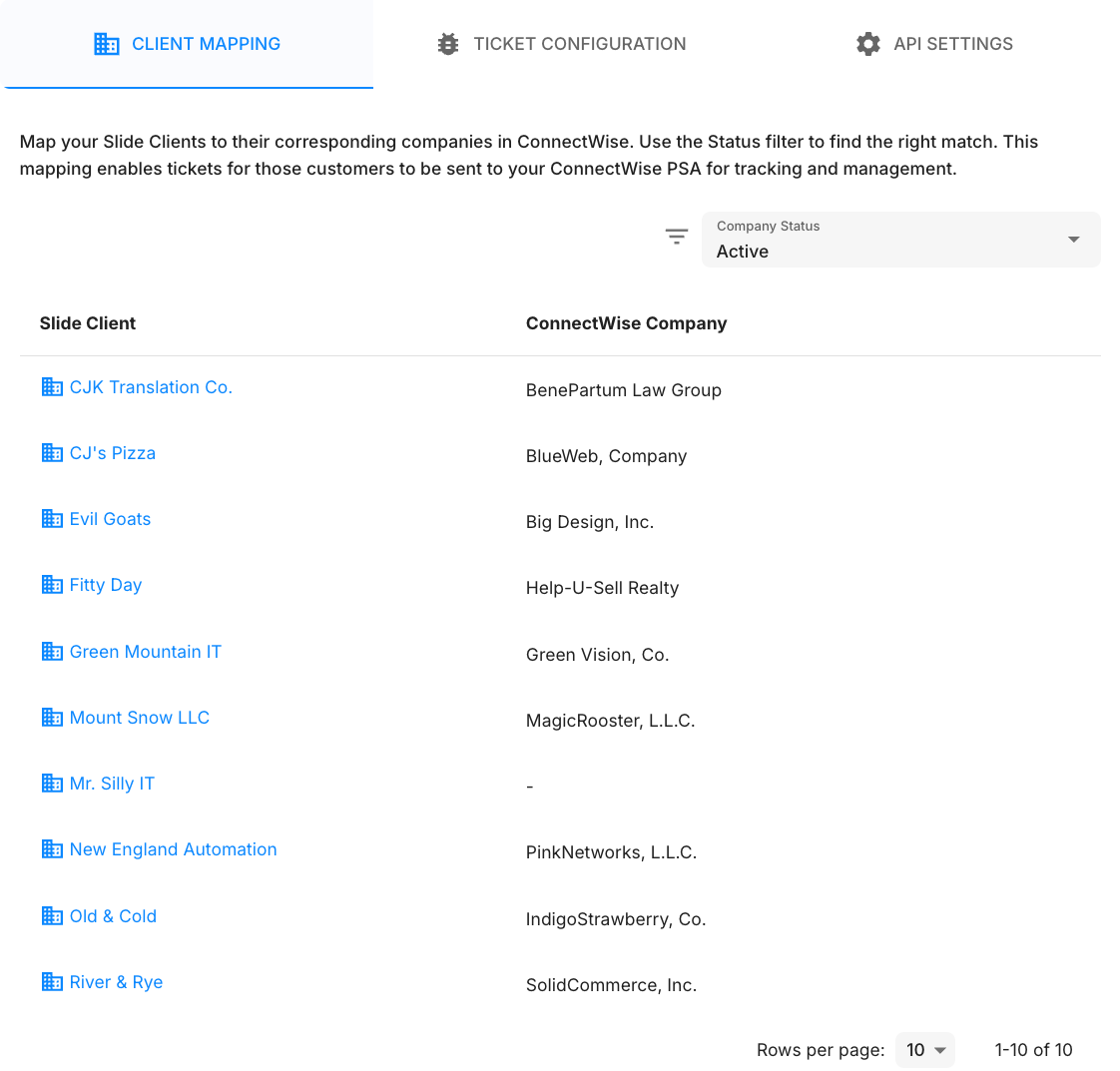Click building icon beside Evil Goats
Viewport: 1120px width, 1071px height.
coord(52,519)
